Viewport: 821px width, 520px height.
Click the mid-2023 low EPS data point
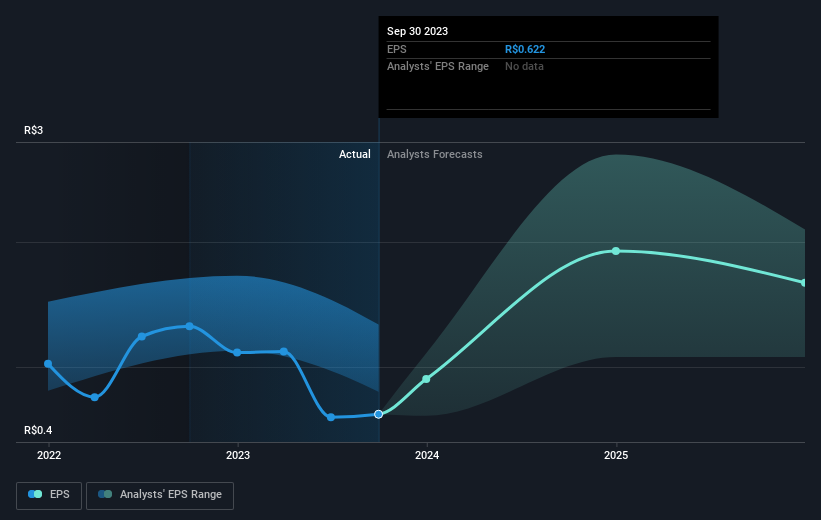(x=331, y=417)
